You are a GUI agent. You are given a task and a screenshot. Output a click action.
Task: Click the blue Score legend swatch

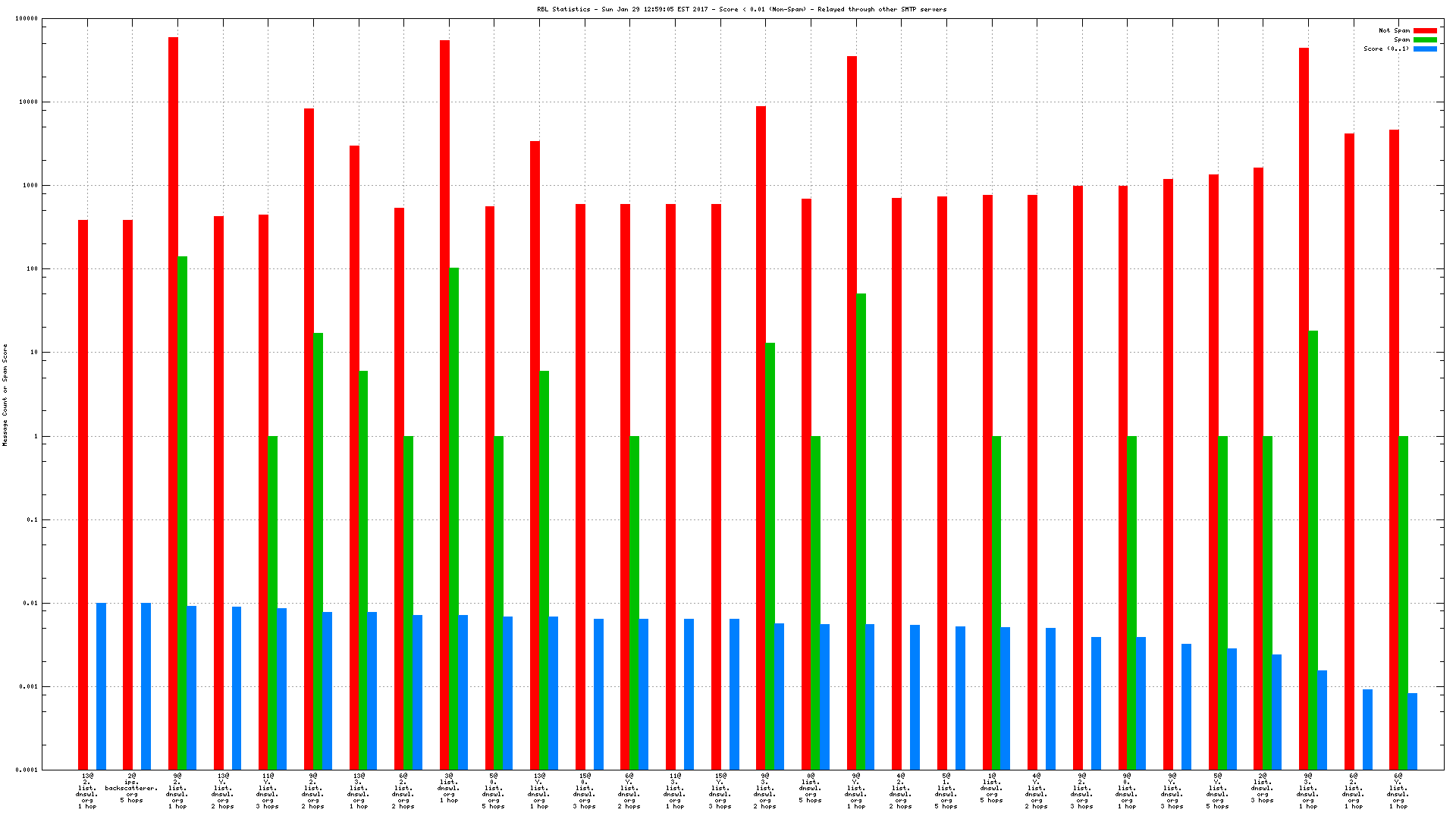[x=1425, y=49]
